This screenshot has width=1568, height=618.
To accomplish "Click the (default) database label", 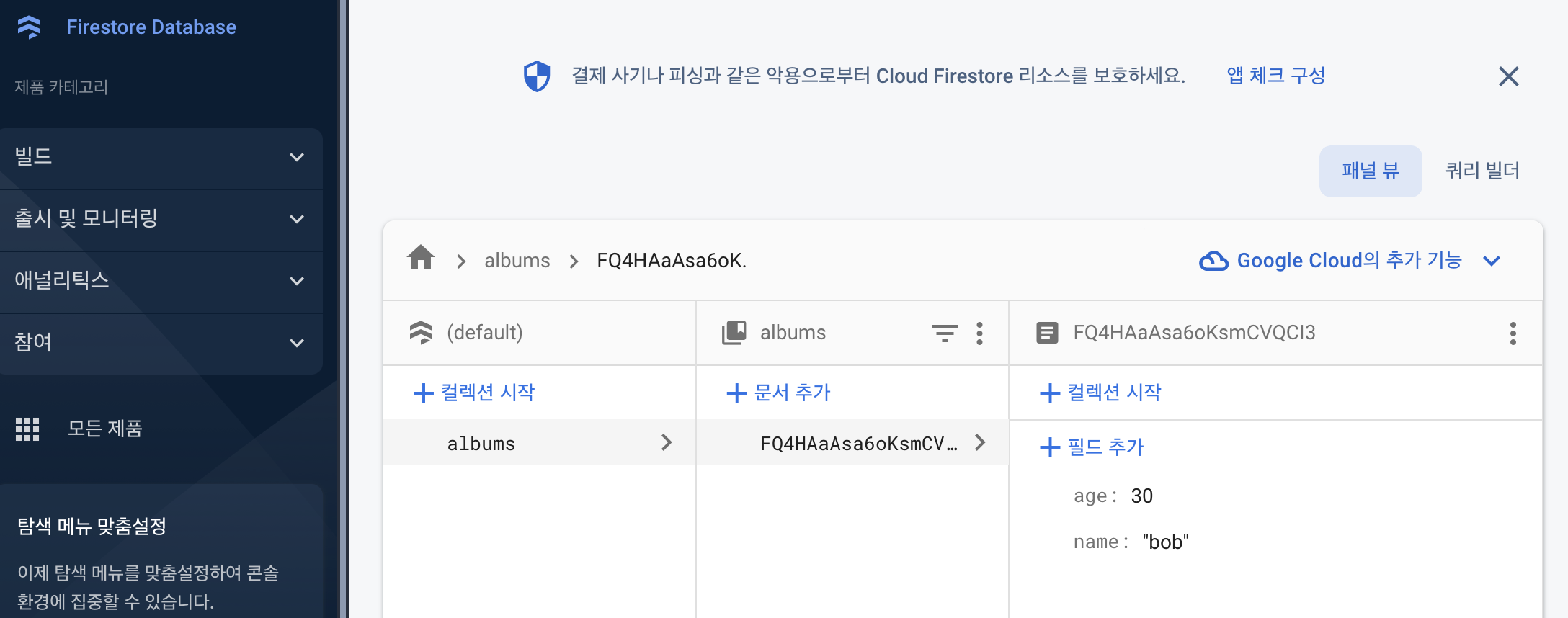I will pos(485,333).
